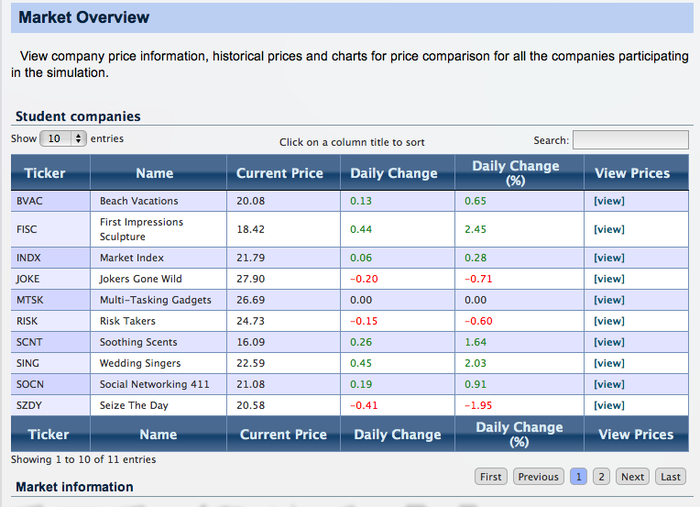Open view link for Multi-Tasking Gadgets
700x507 pixels.
click(609, 300)
